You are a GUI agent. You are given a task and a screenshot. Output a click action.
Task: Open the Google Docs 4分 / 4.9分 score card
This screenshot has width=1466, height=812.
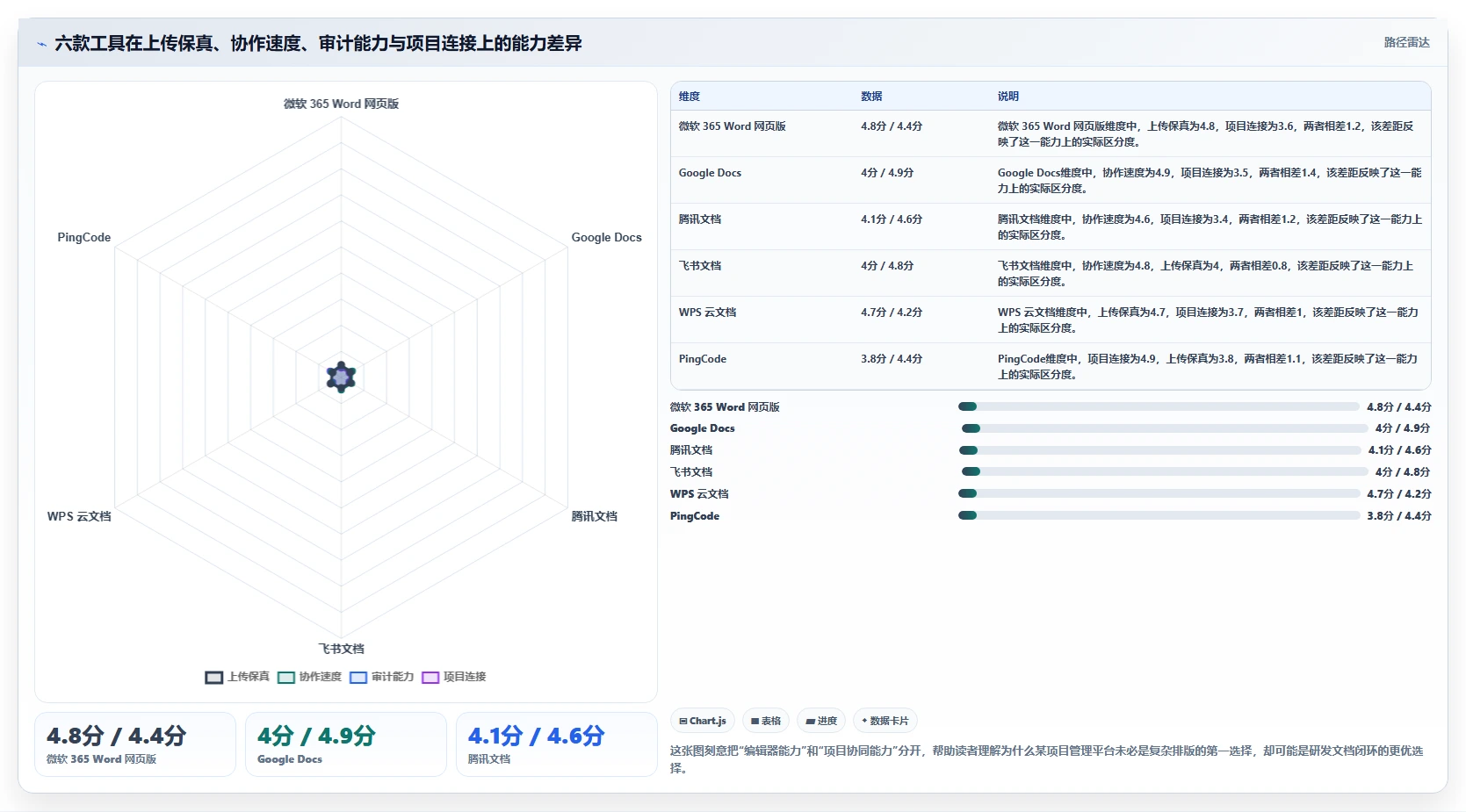[346, 744]
